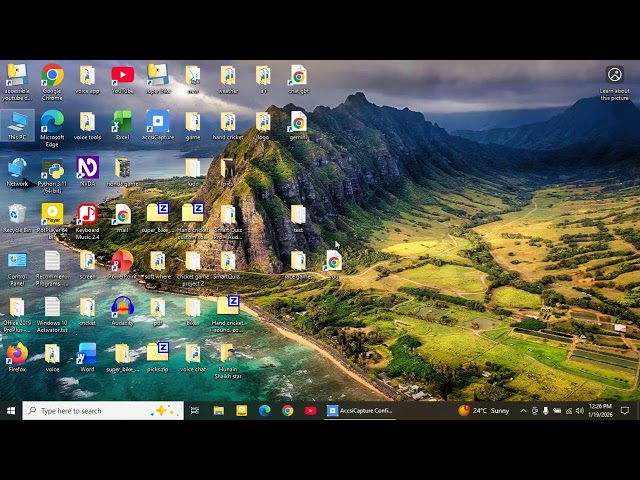Image resolution: width=640 pixels, height=480 pixels.
Task: Open the notifications action center
Action: pos(624,411)
